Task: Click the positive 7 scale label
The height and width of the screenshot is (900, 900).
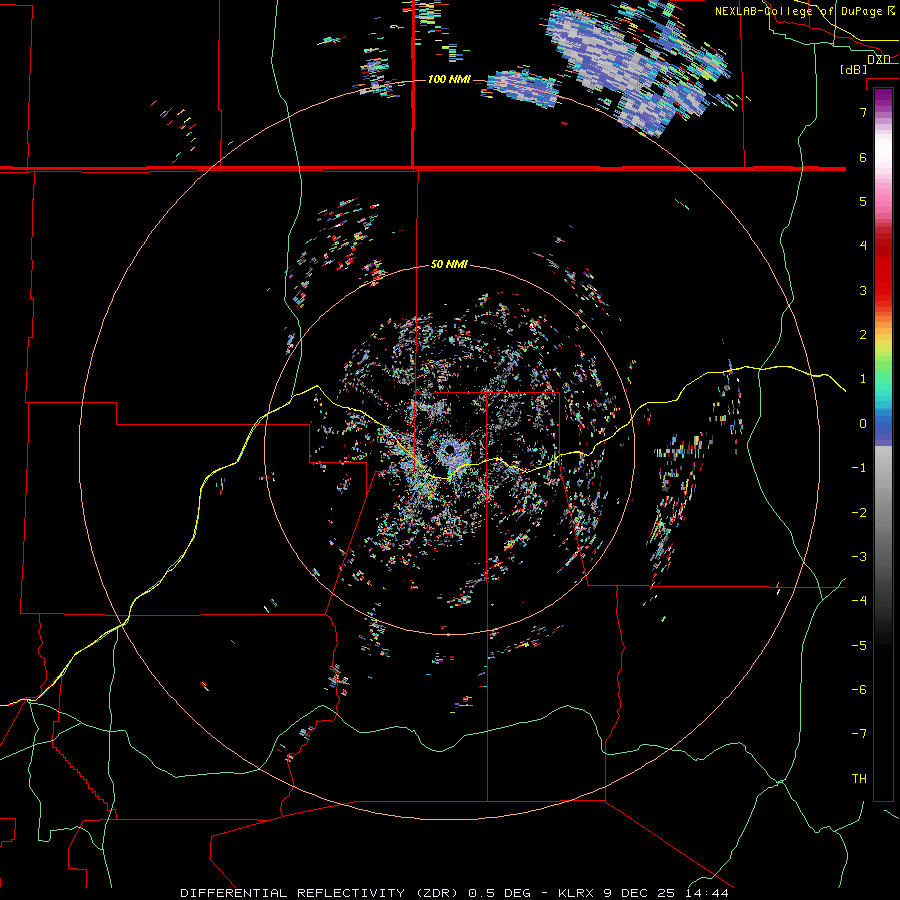Action: click(863, 112)
